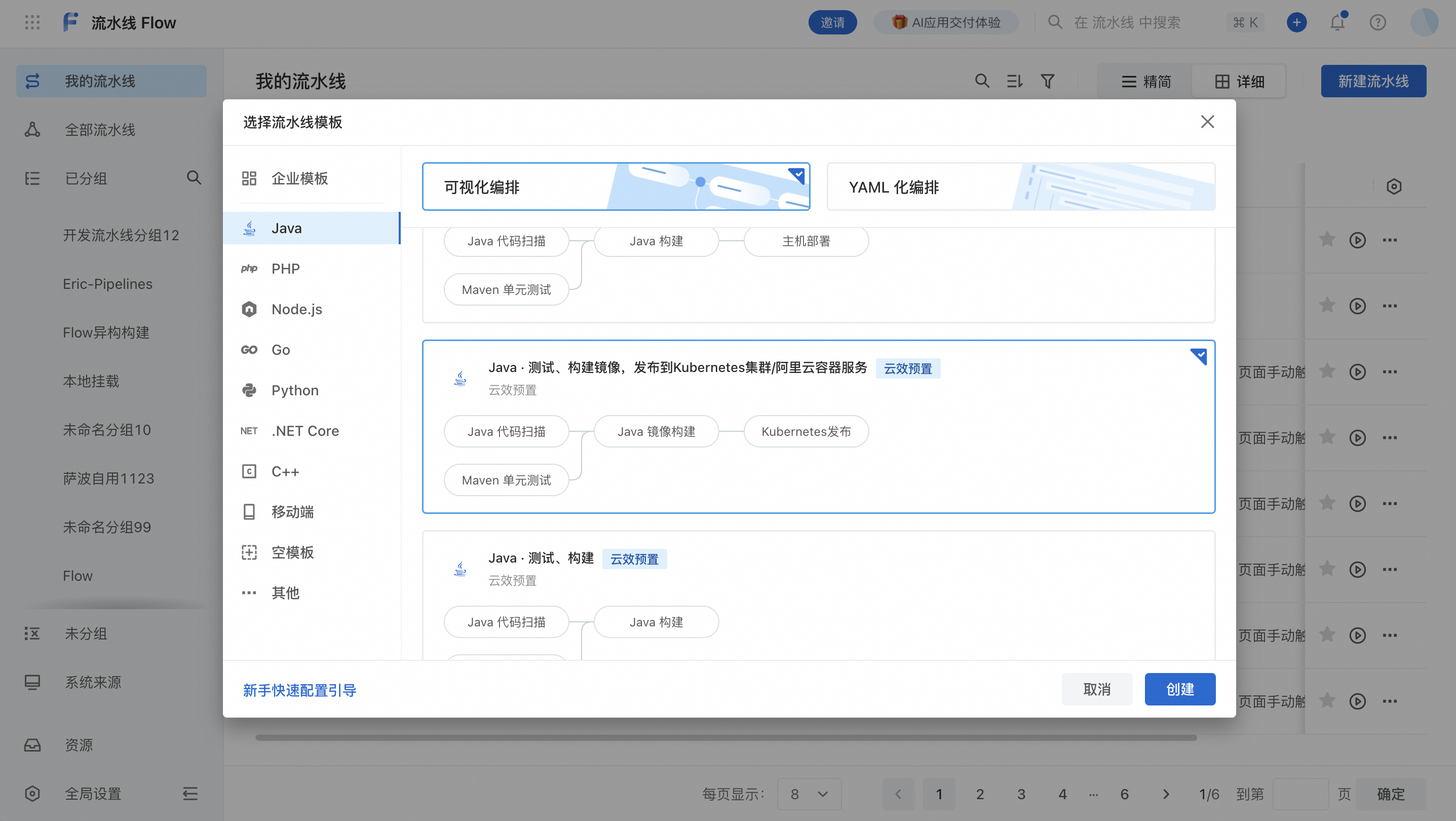Click the Flow logo icon
The image size is (1456, 821).
point(70,23)
